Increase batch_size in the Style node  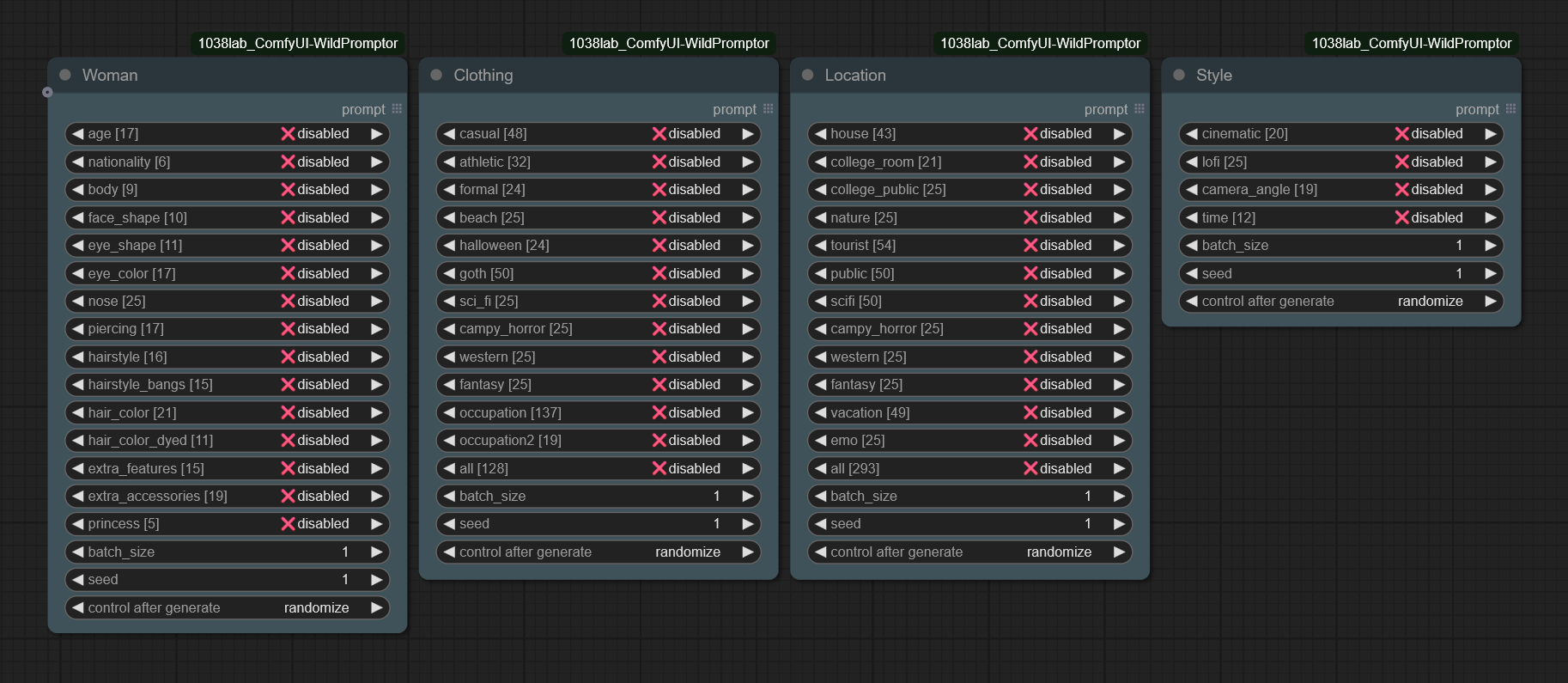coord(1491,246)
